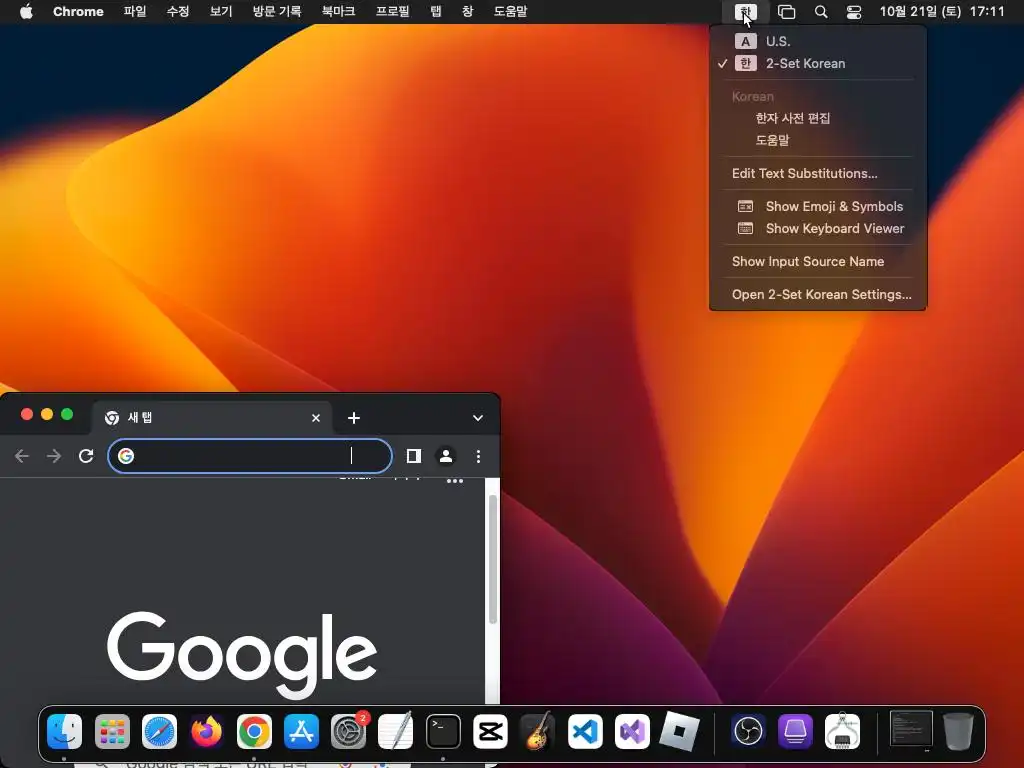
Task: Click the date and time in menu bar
Action: point(942,11)
